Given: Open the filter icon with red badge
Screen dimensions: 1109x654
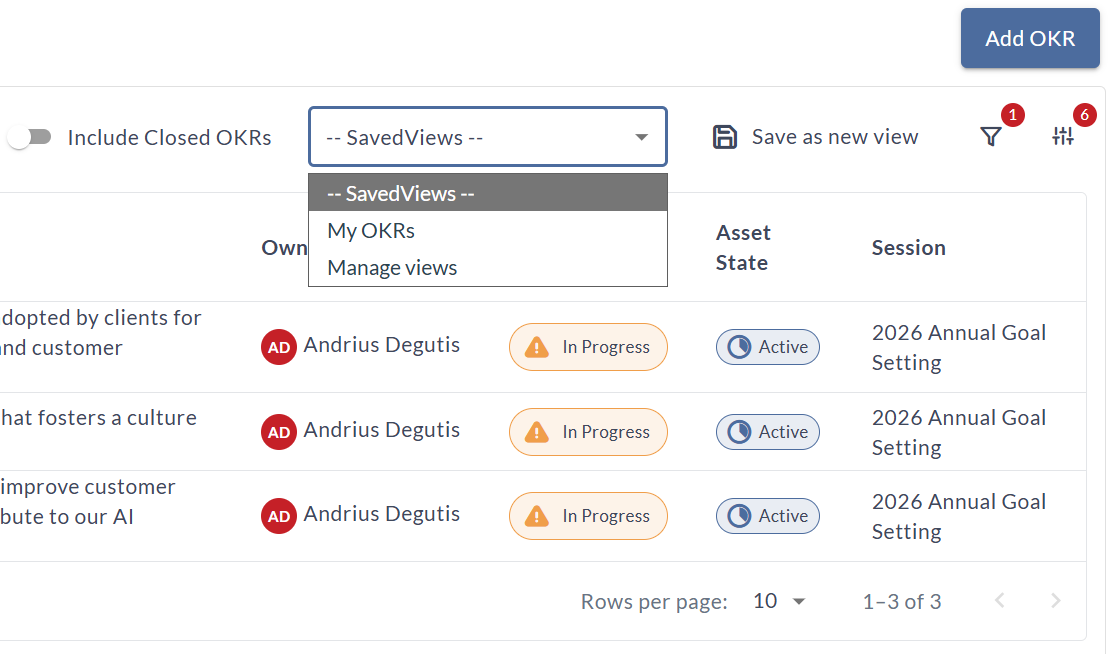Looking at the screenshot, I should coord(991,137).
